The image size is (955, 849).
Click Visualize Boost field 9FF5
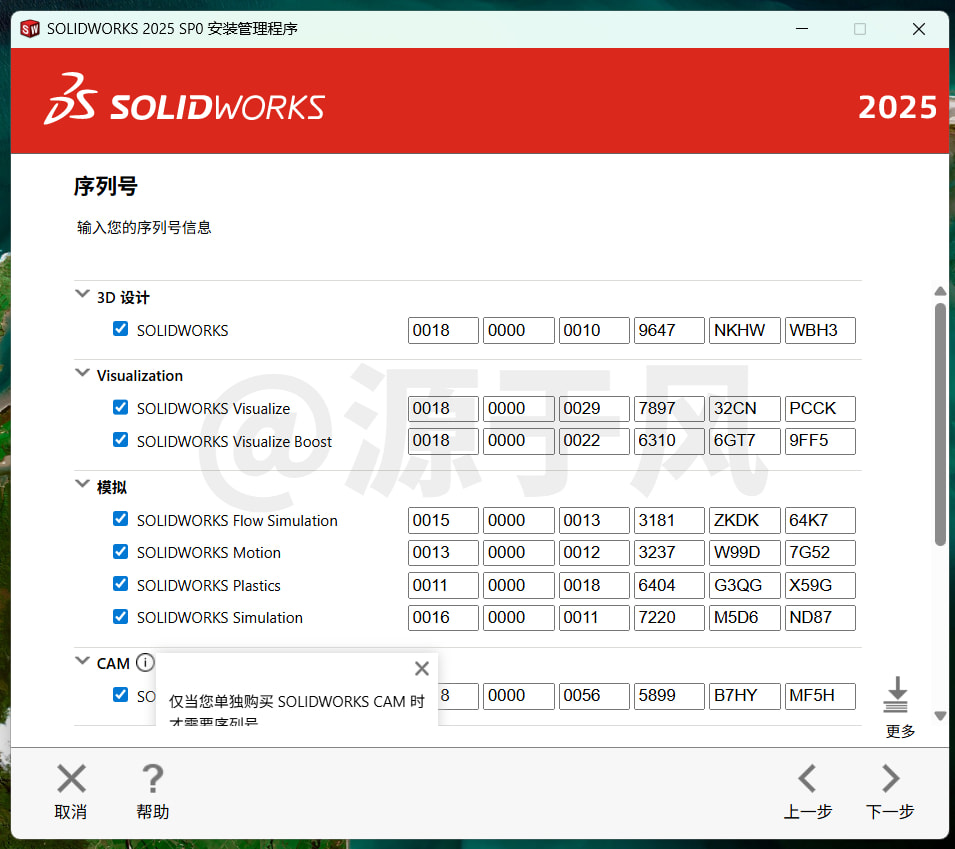click(x=820, y=441)
